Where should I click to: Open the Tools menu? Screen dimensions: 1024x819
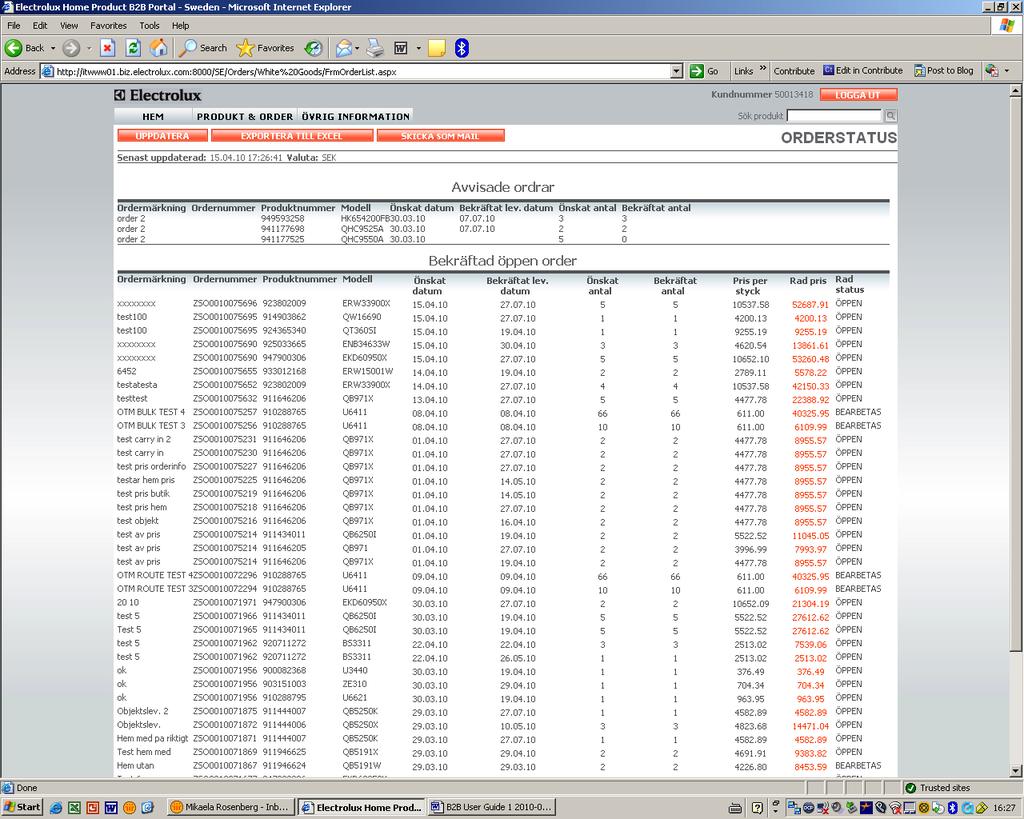pos(149,25)
